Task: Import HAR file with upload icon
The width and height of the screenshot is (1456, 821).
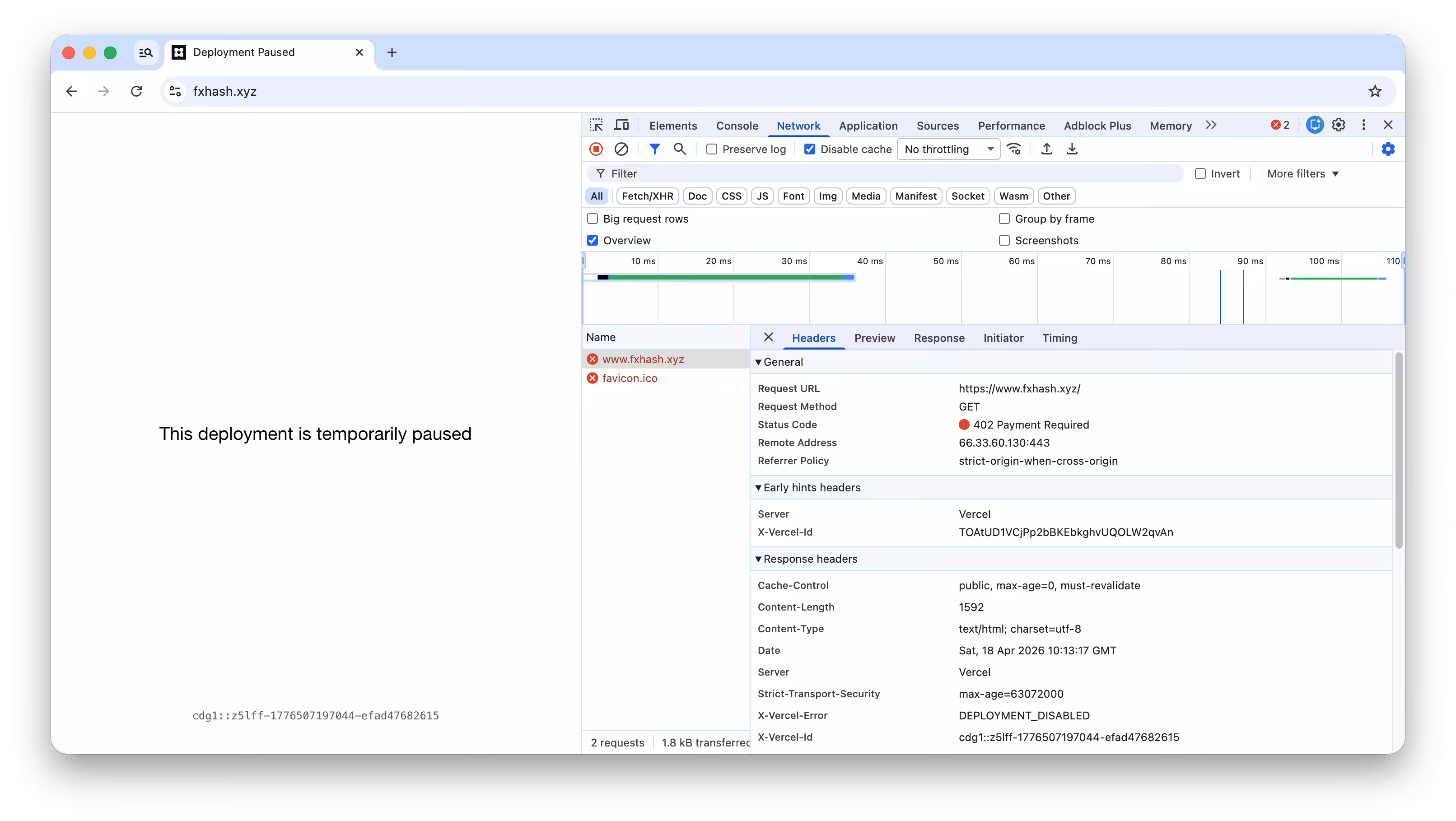Action: (x=1046, y=149)
